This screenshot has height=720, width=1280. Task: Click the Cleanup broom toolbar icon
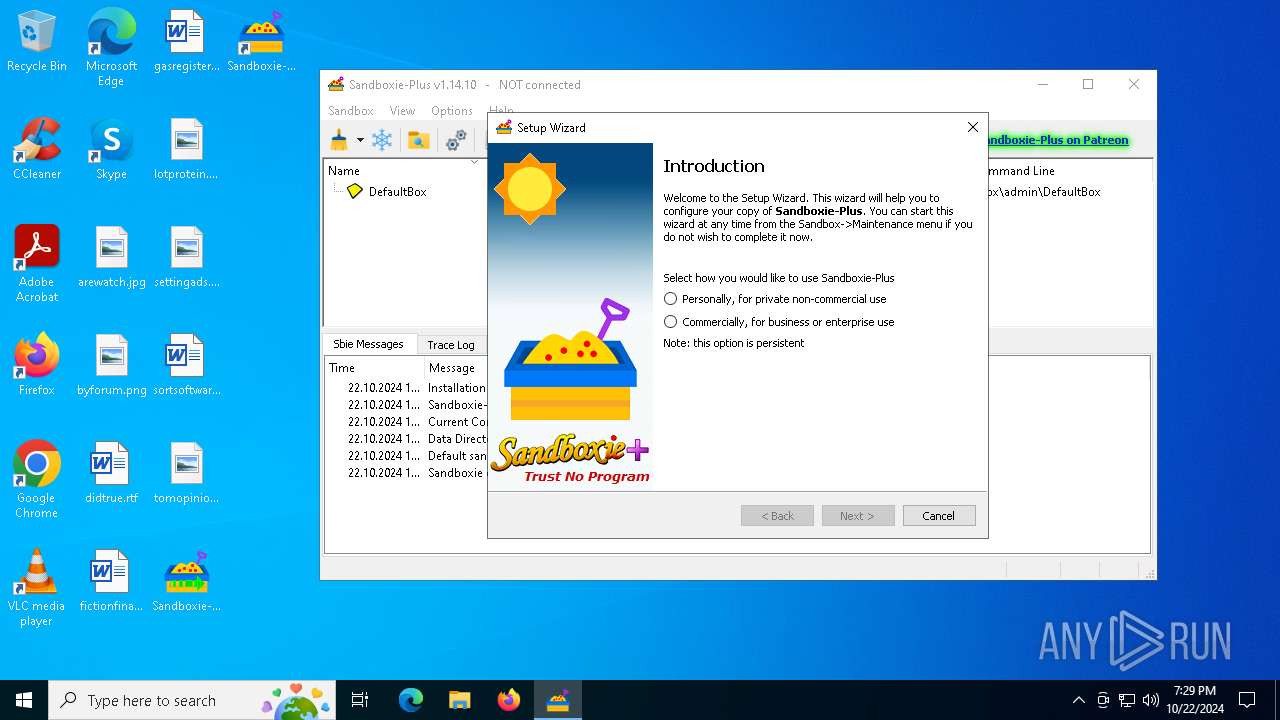point(339,141)
